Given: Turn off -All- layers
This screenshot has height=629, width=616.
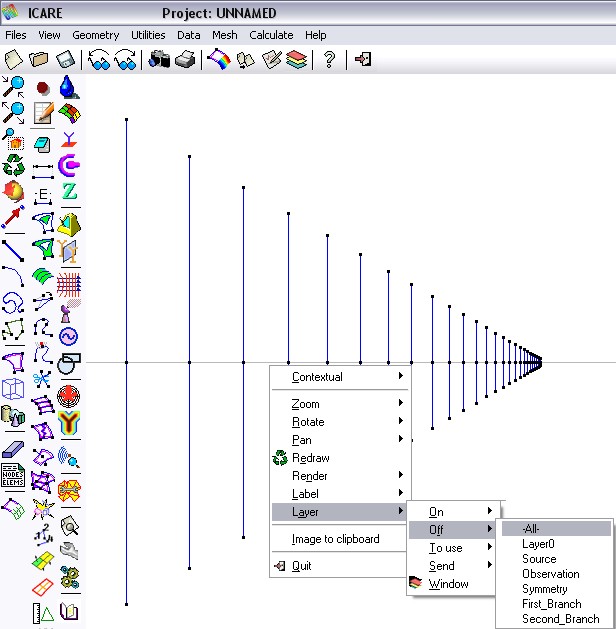Looking at the screenshot, I should pyautogui.click(x=556, y=529).
